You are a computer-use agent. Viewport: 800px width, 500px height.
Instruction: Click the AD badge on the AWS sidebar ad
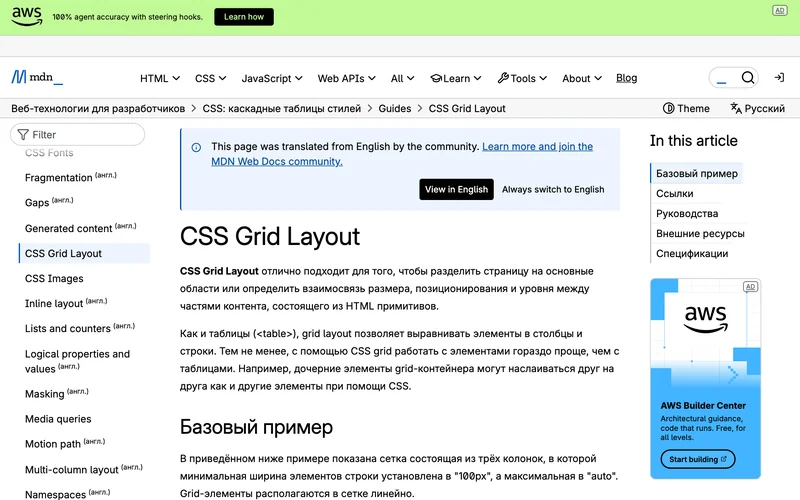pos(750,287)
